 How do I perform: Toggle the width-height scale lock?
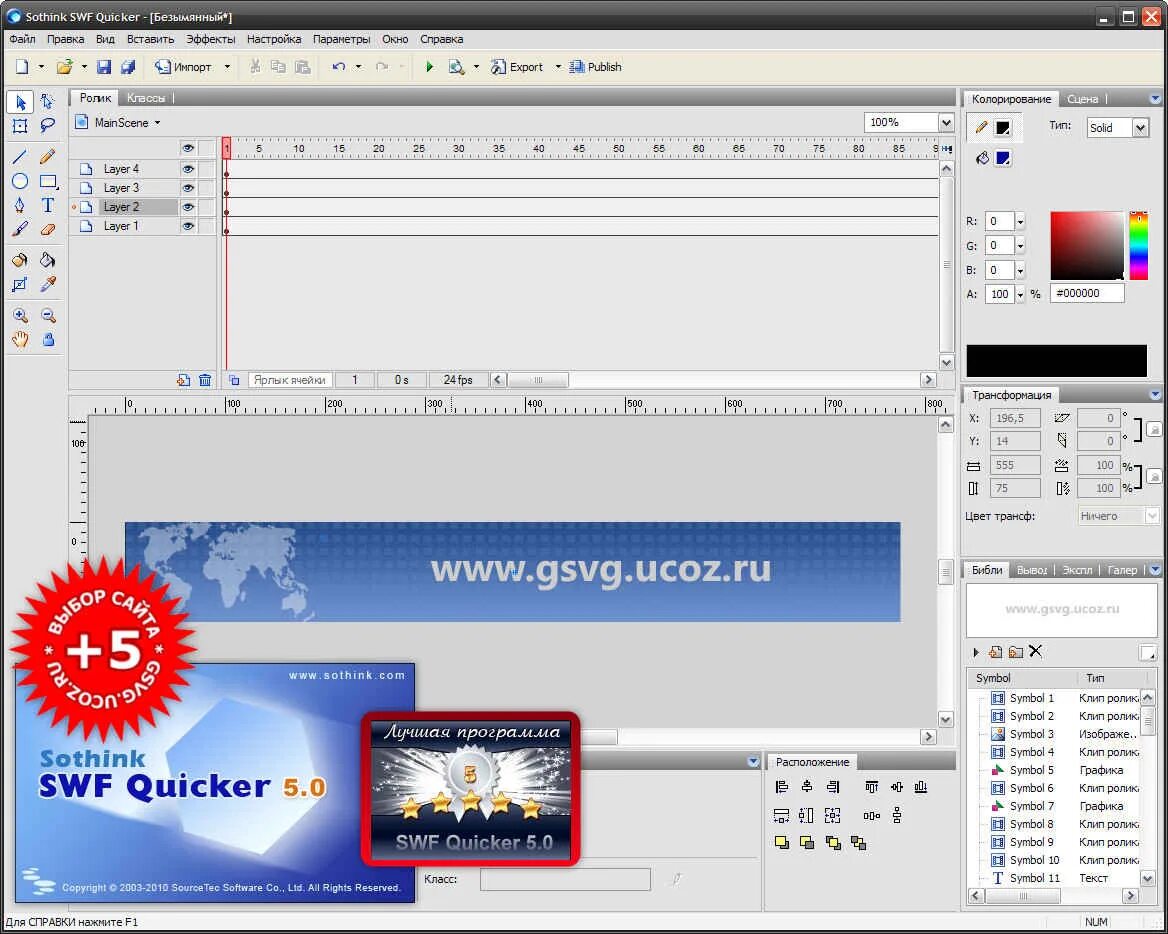[1154, 476]
